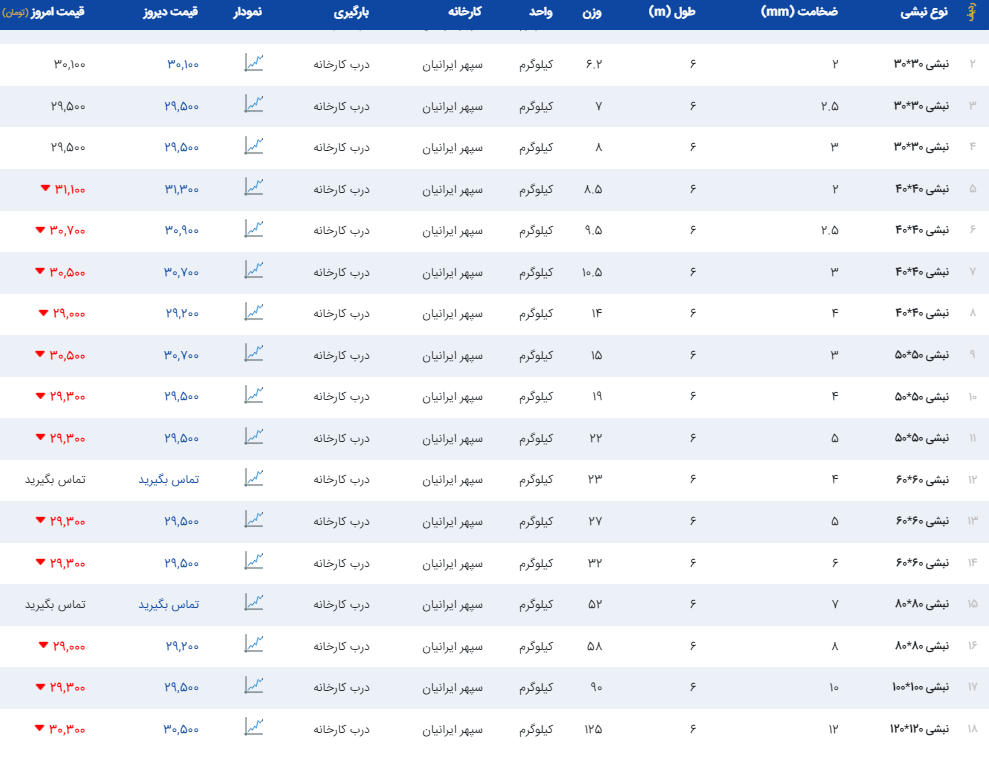Click yesterday's price 31,300 for نبشی 40*40
The image size is (989, 758).
coord(182,189)
